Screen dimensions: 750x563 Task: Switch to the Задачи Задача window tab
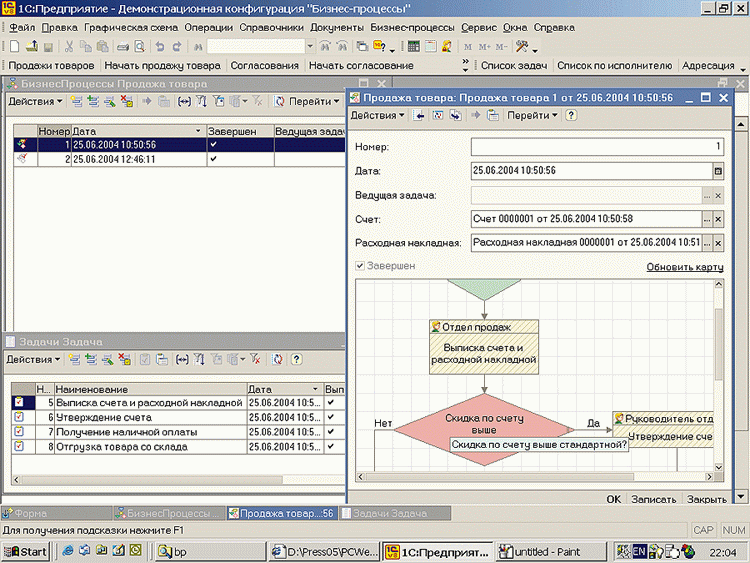tap(395, 513)
